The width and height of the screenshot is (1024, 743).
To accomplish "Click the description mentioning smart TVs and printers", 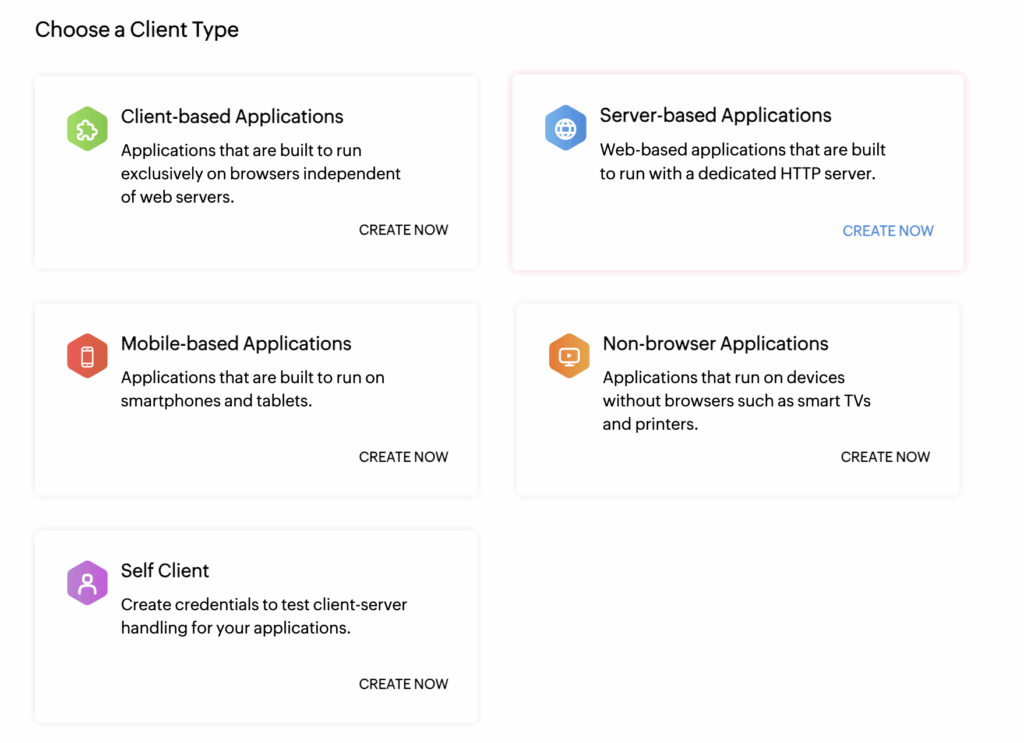I will pyautogui.click(x=738, y=400).
